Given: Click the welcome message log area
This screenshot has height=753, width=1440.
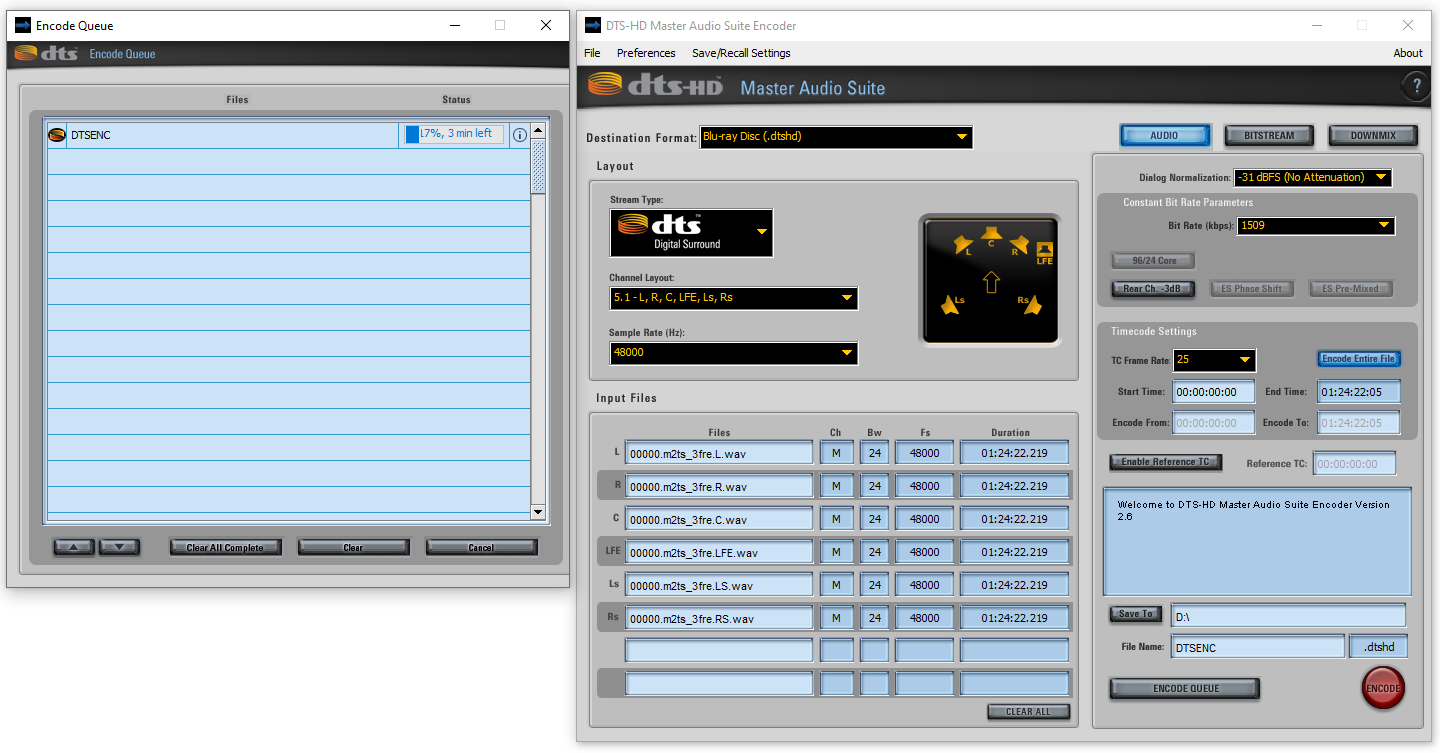Looking at the screenshot, I should click(1257, 541).
